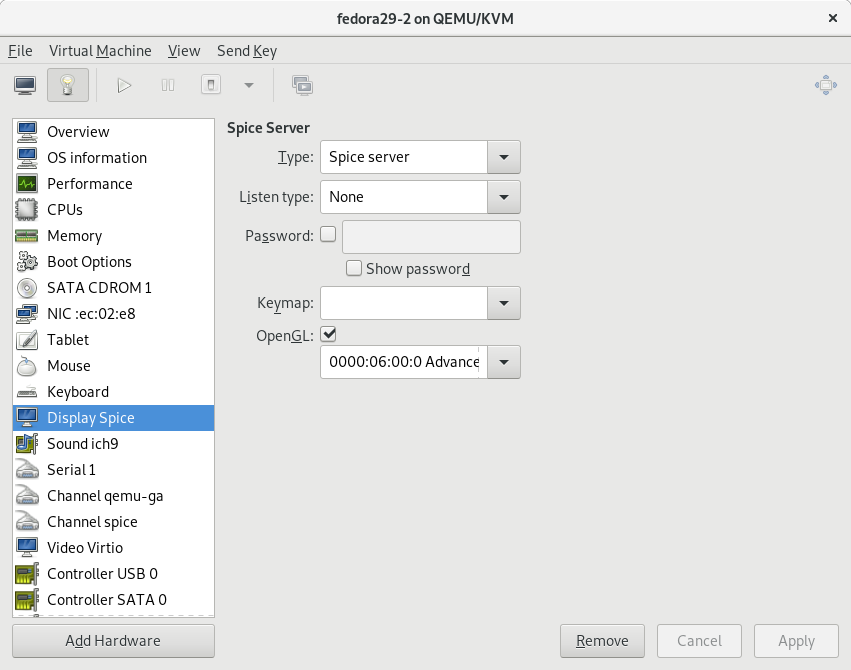Switch console to fullscreen mode
This screenshot has width=851, height=670.
pos(825,85)
